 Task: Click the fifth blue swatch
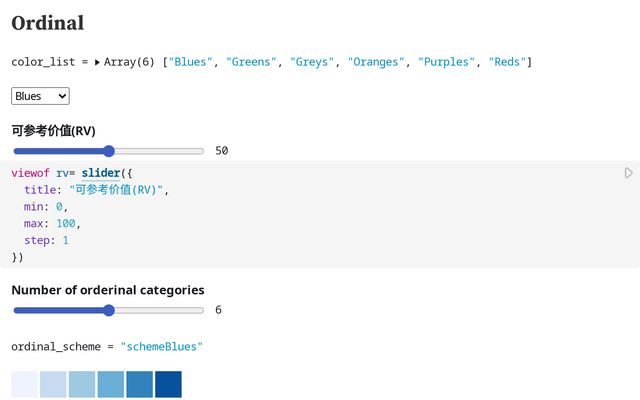click(x=140, y=384)
